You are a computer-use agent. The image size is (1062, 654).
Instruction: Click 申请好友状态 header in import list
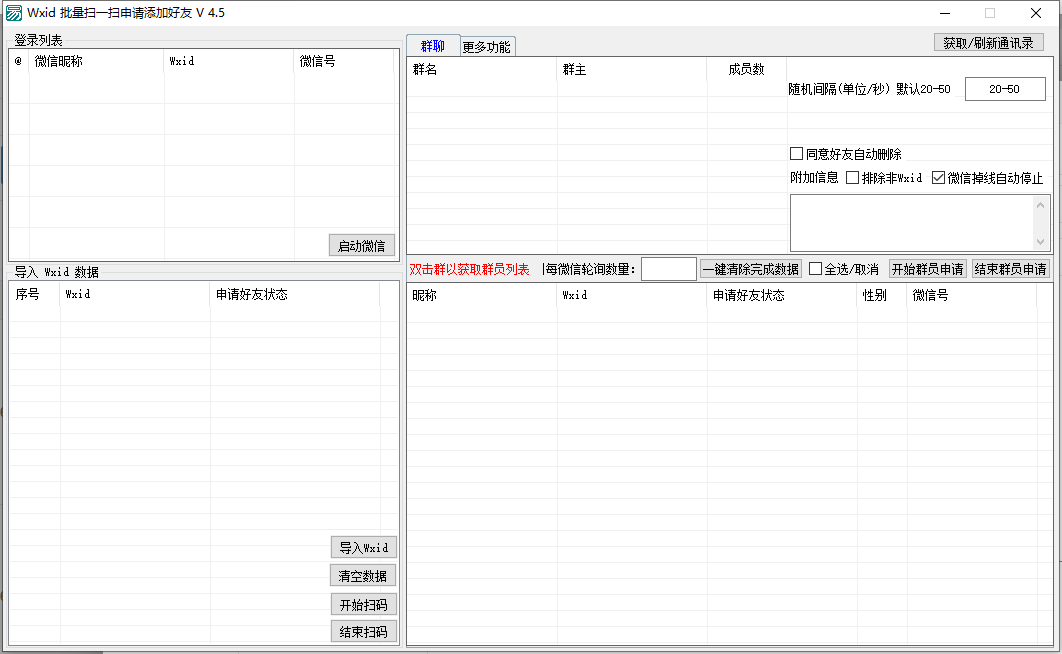coord(295,294)
